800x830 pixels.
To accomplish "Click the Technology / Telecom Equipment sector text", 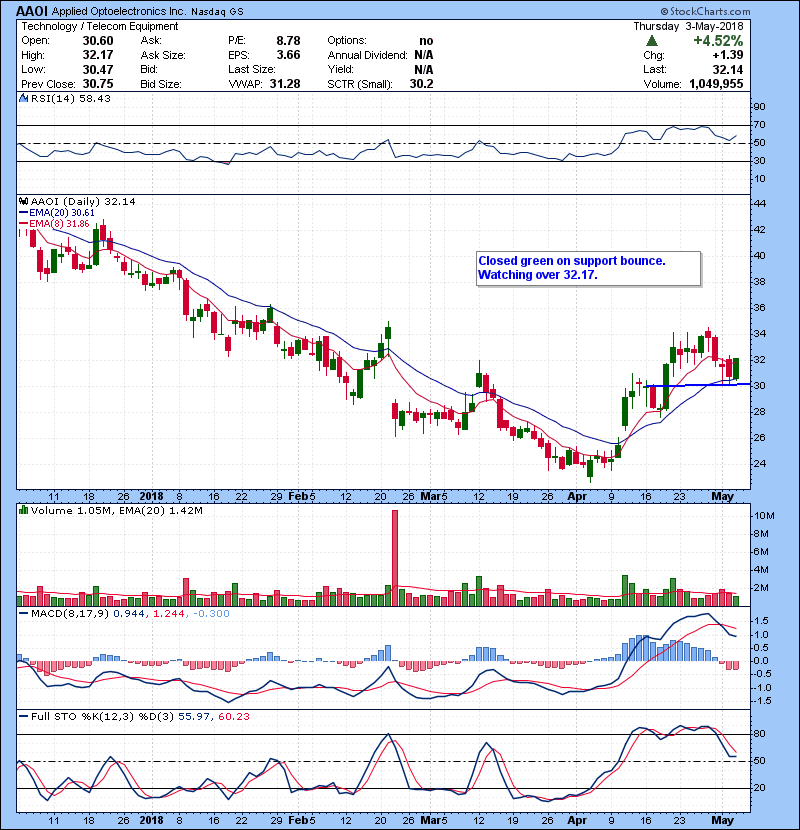I will point(100,26).
